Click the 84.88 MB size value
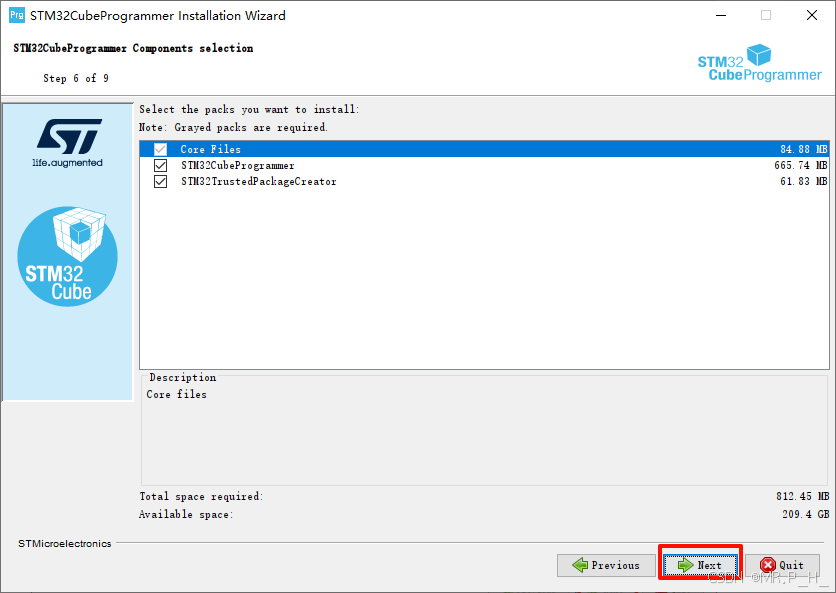The width and height of the screenshot is (836, 593). pos(803,149)
